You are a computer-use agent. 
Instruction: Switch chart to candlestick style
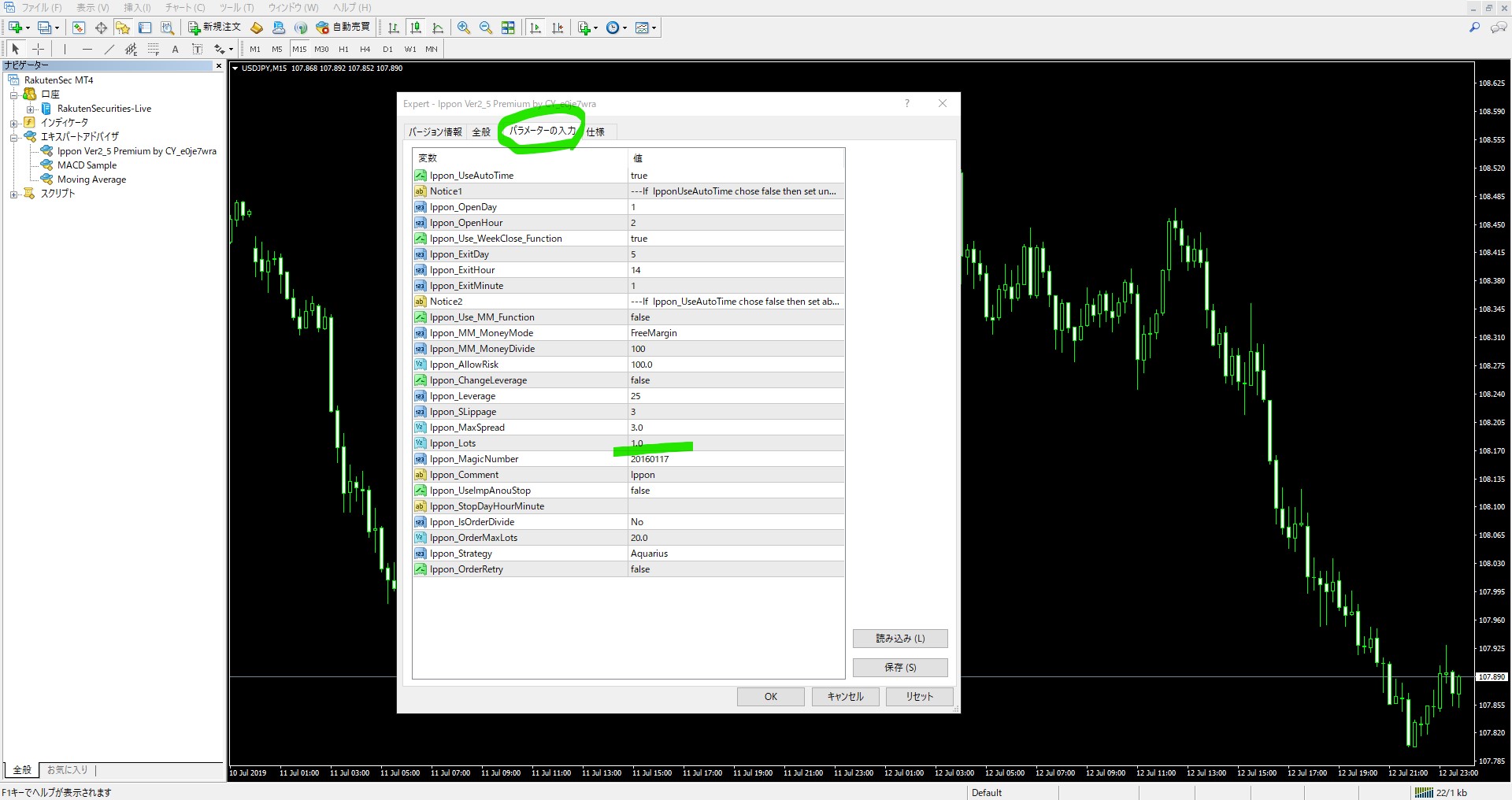pyautogui.click(x=416, y=28)
